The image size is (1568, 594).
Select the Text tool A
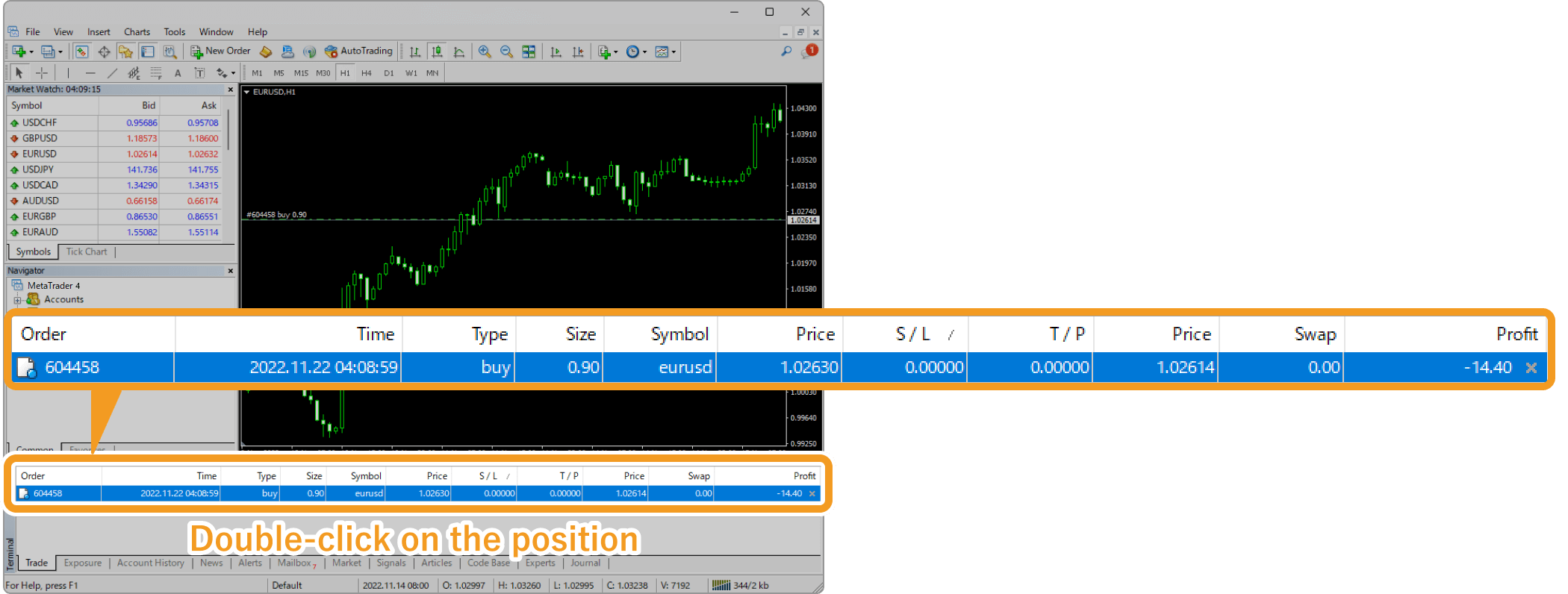(178, 73)
